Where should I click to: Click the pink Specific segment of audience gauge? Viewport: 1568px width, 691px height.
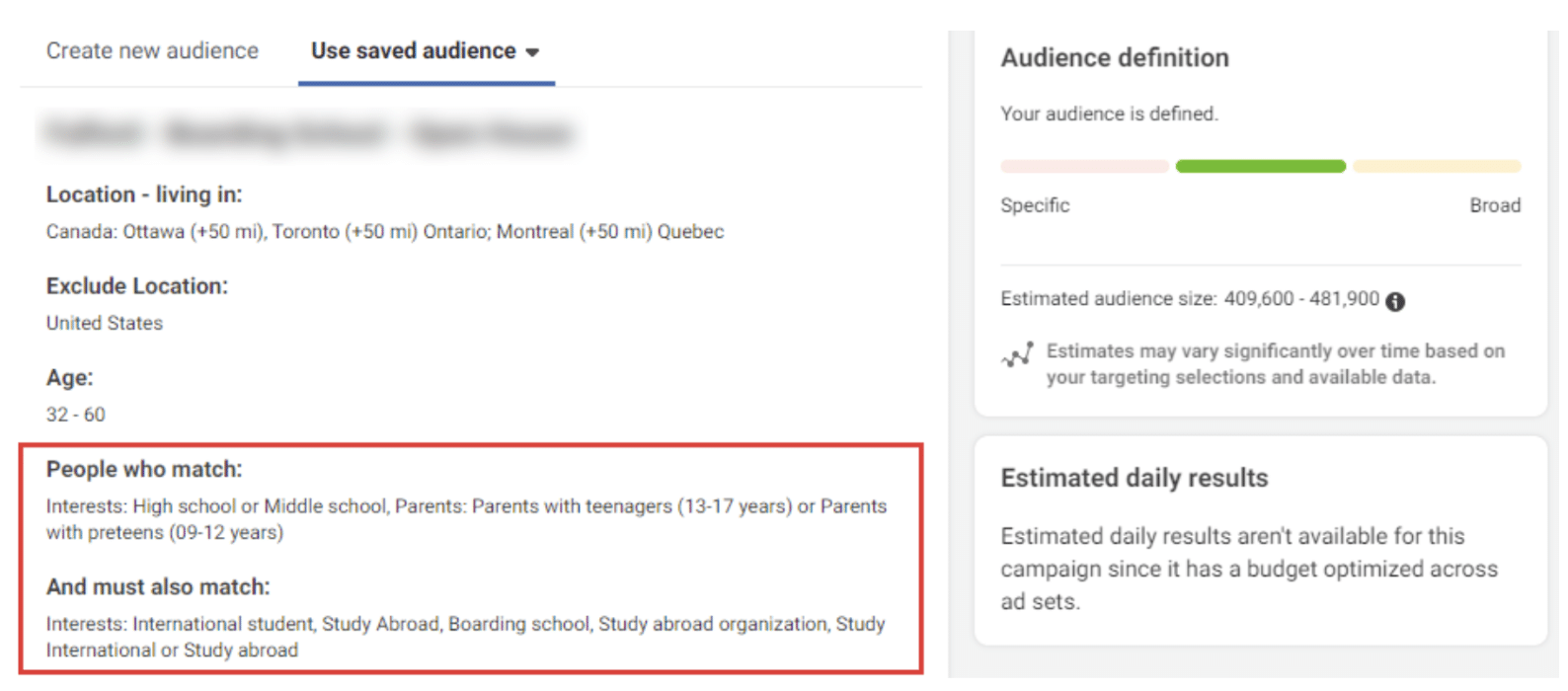click(1084, 166)
